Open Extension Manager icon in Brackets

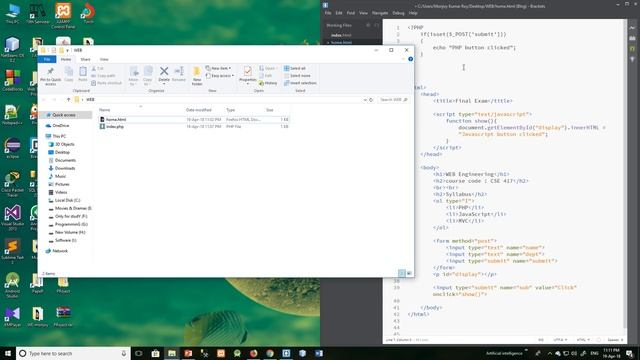pyautogui.click(x=633, y=38)
